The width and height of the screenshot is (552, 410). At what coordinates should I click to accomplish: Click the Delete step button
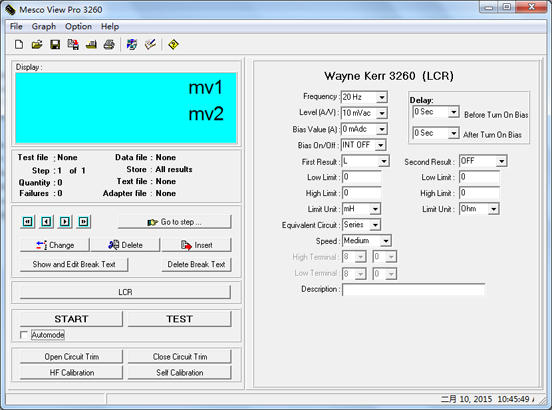(125, 245)
